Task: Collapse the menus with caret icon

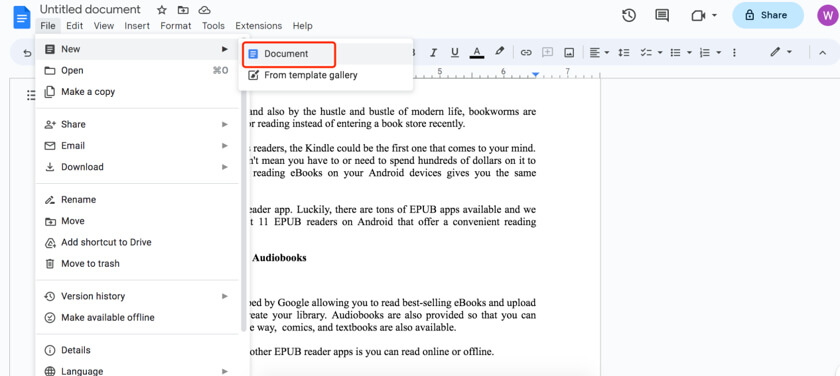Action: pos(822,52)
